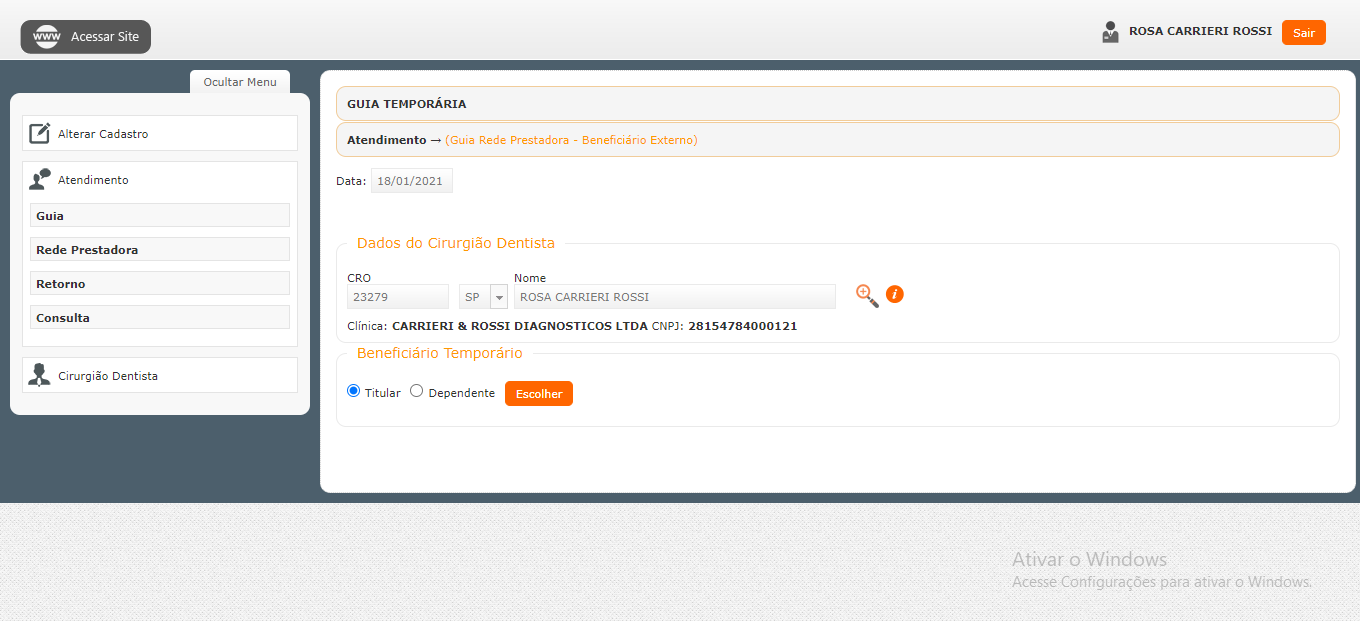Open the Retorno submenu item
The height and width of the screenshot is (621, 1360).
160,283
